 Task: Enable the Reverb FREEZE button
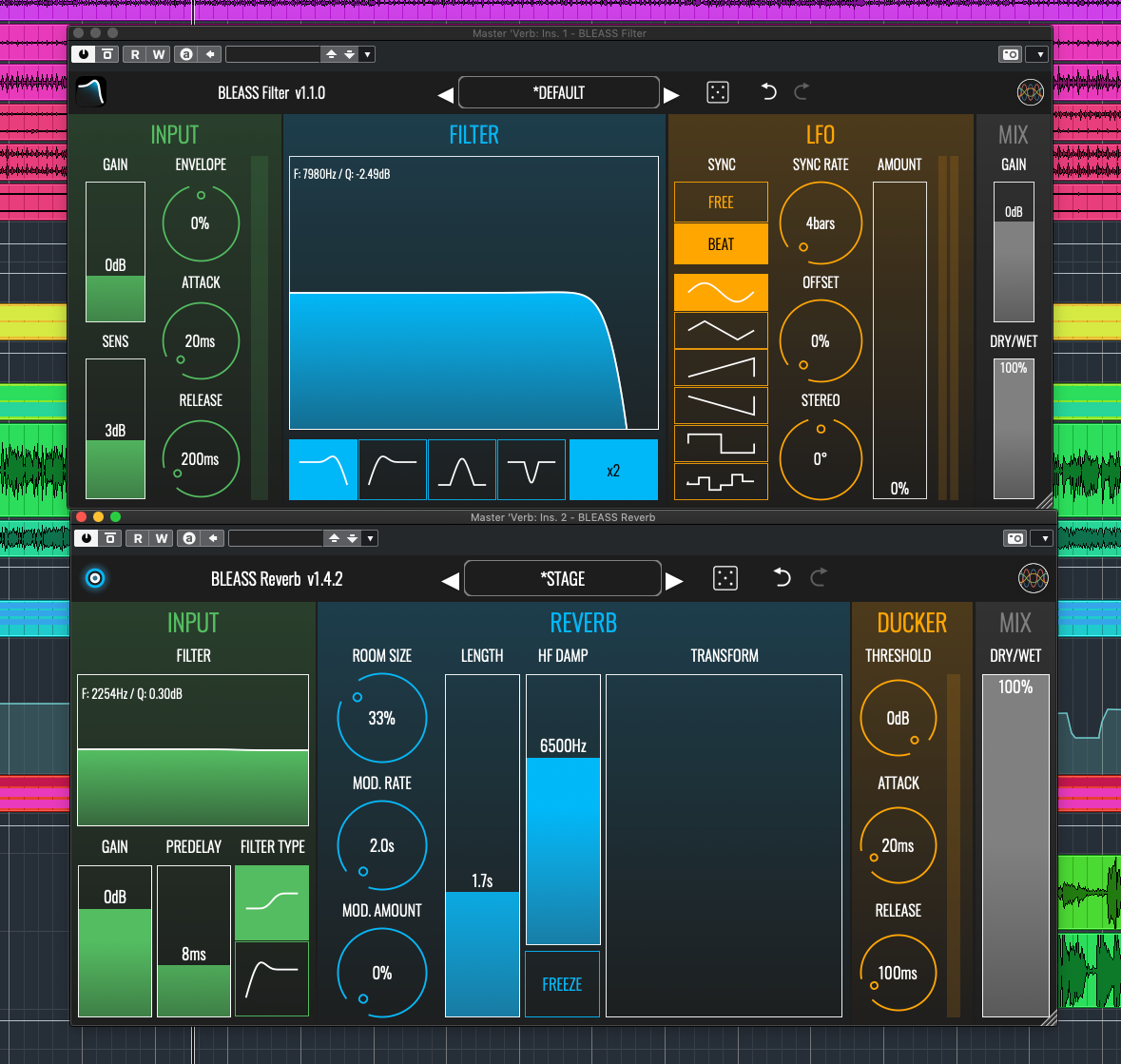click(x=562, y=984)
